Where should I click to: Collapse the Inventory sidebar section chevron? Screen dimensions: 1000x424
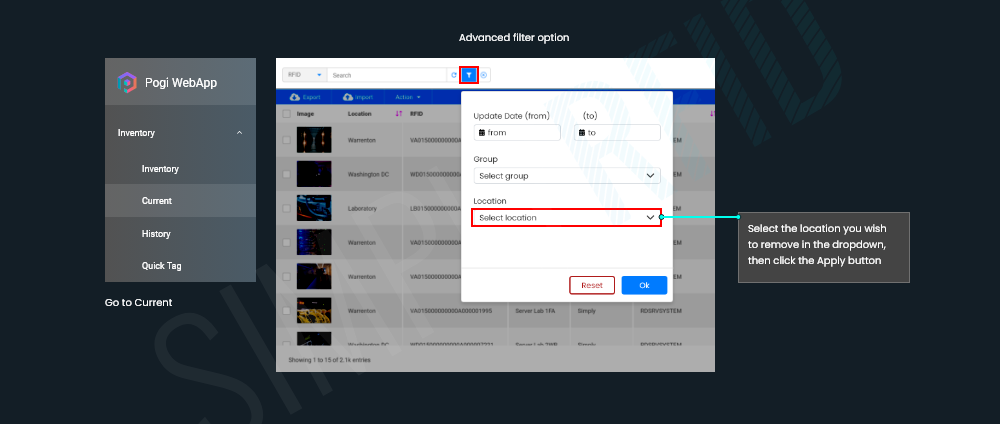tap(239, 133)
